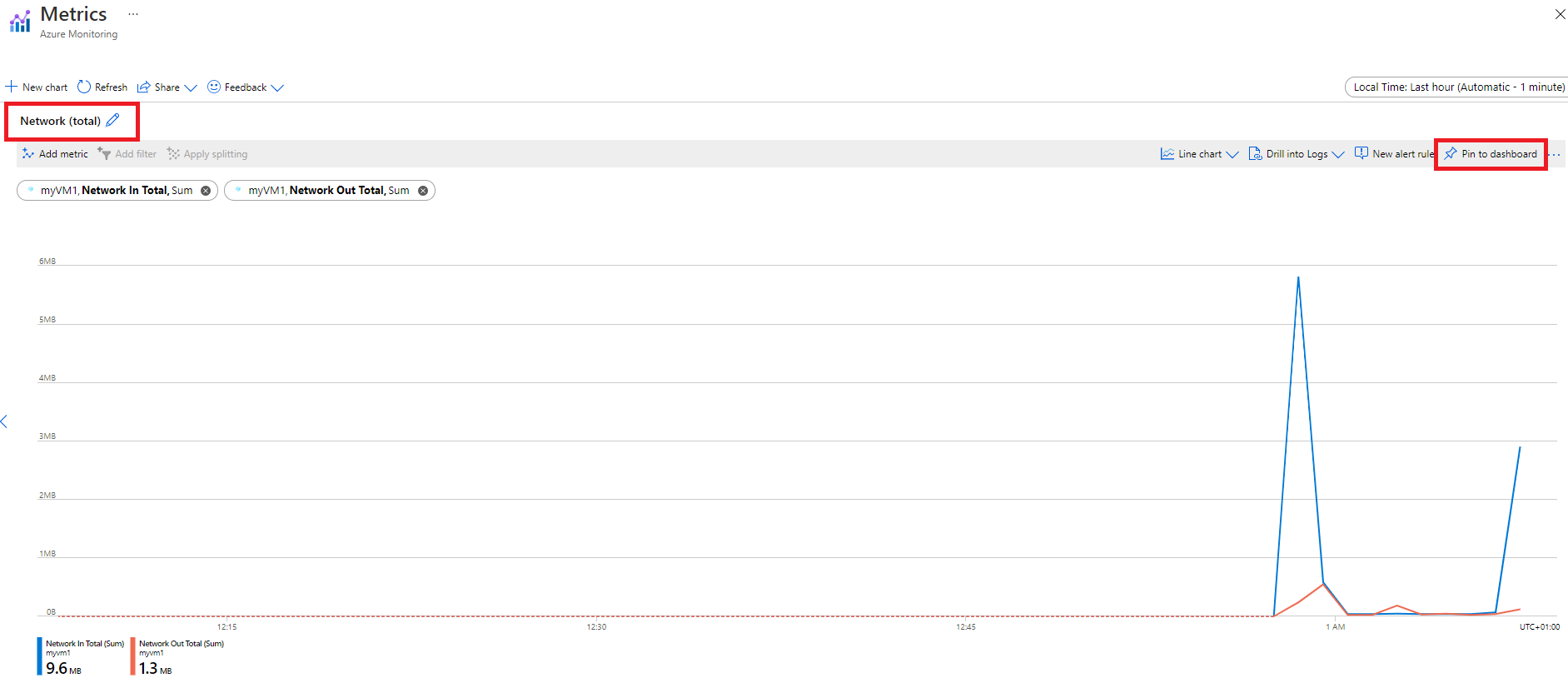Click the Add filter funnel icon

(104, 153)
